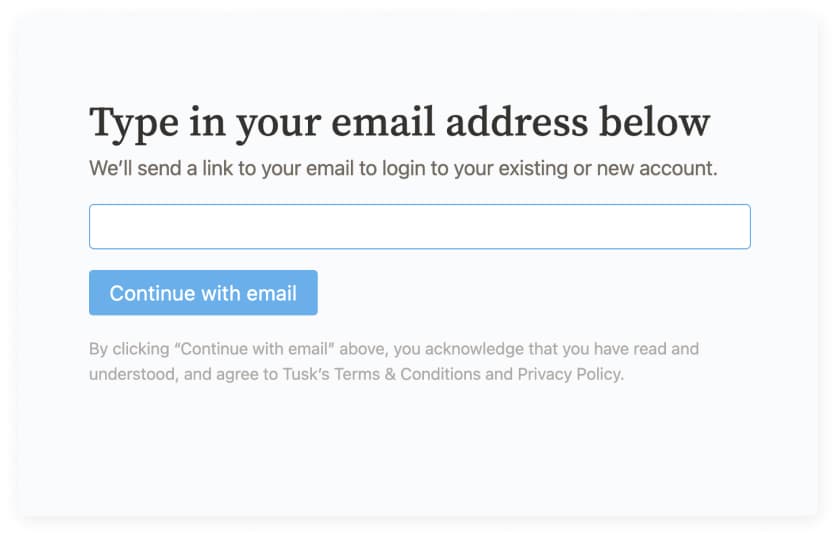Image resolution: width=840 pixels, height=540 pixels.
Task: Click the word "email" in the large heading
Action: 382,122
